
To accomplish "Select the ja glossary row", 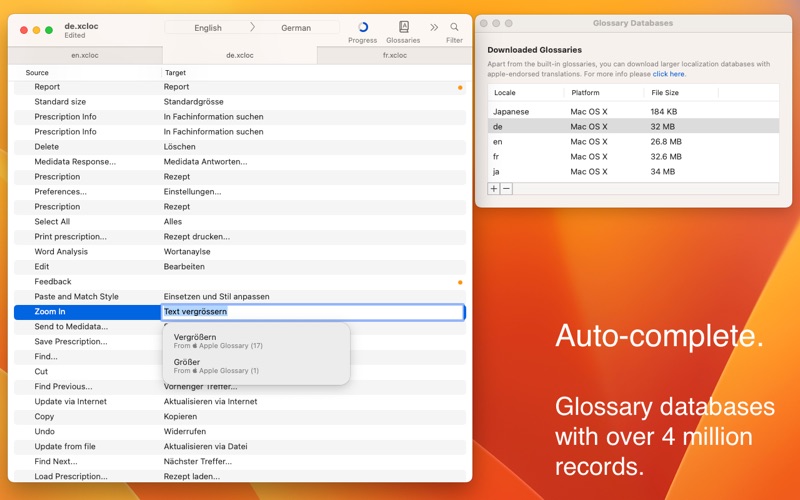I will tap(633, 171).
